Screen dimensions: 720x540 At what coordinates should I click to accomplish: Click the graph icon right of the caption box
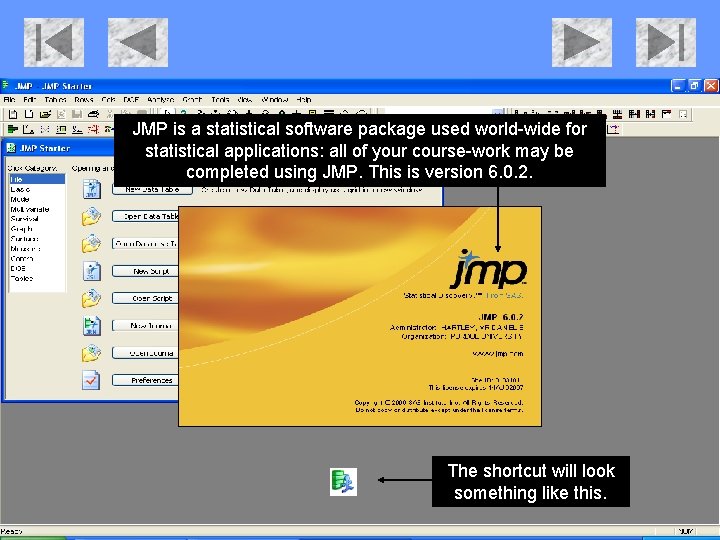pyautogui.click(x=614, y=129)
